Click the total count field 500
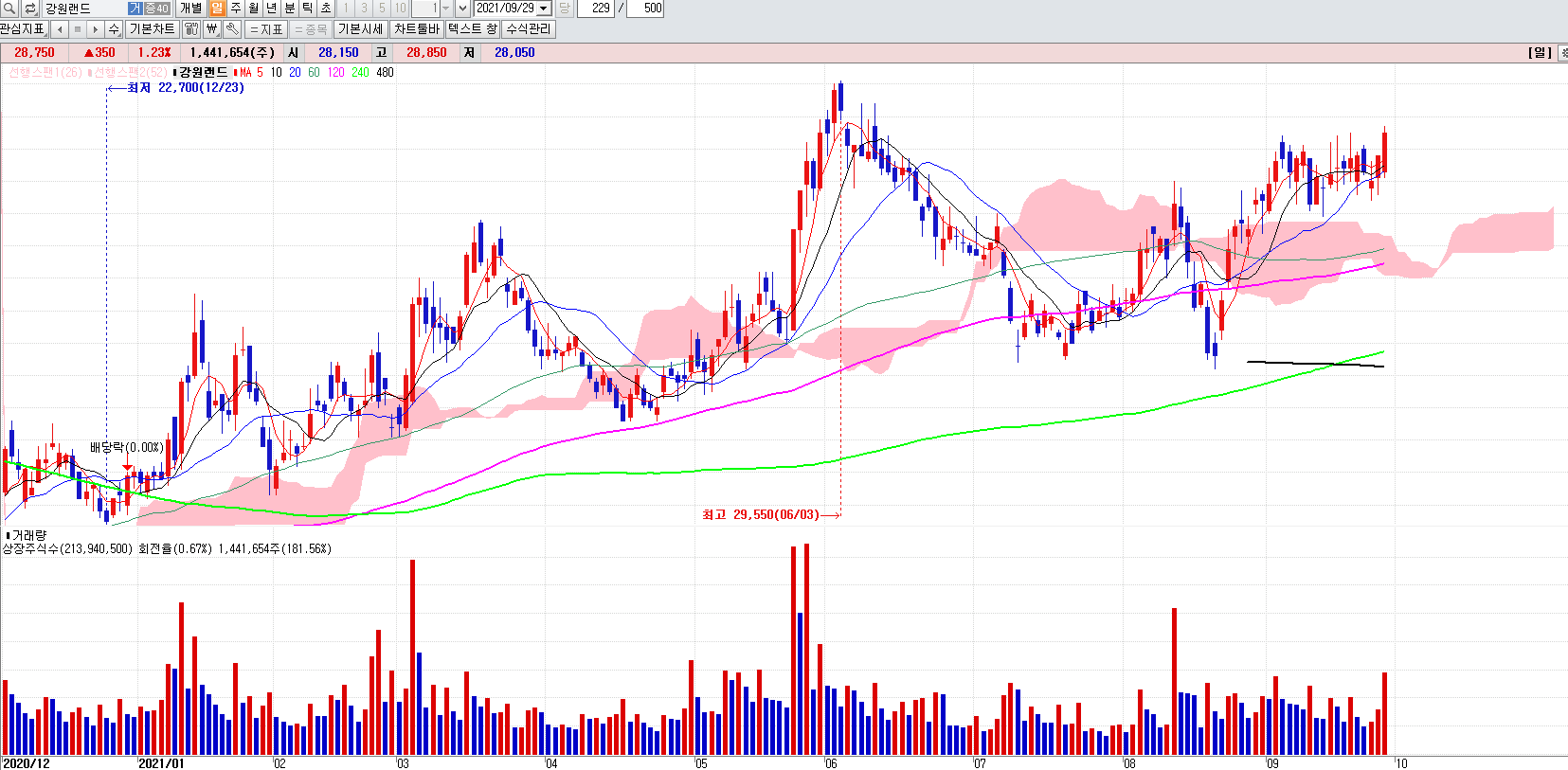1568x770 pixels. pos(645,9)
